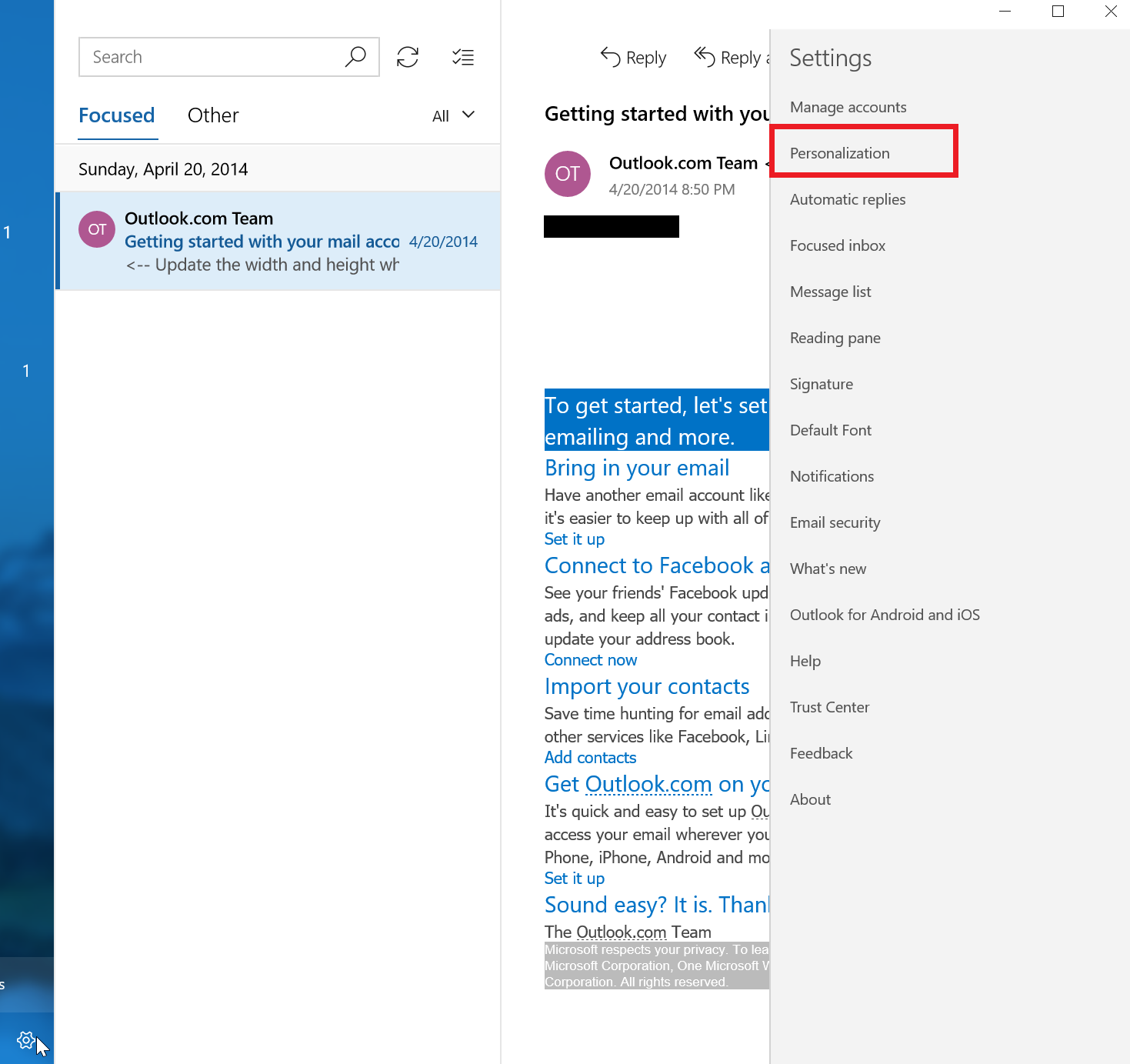The width and height of the screenshot is (1130, 1064).
Task: Click the search magnifier icon
Action: point(355,57)
